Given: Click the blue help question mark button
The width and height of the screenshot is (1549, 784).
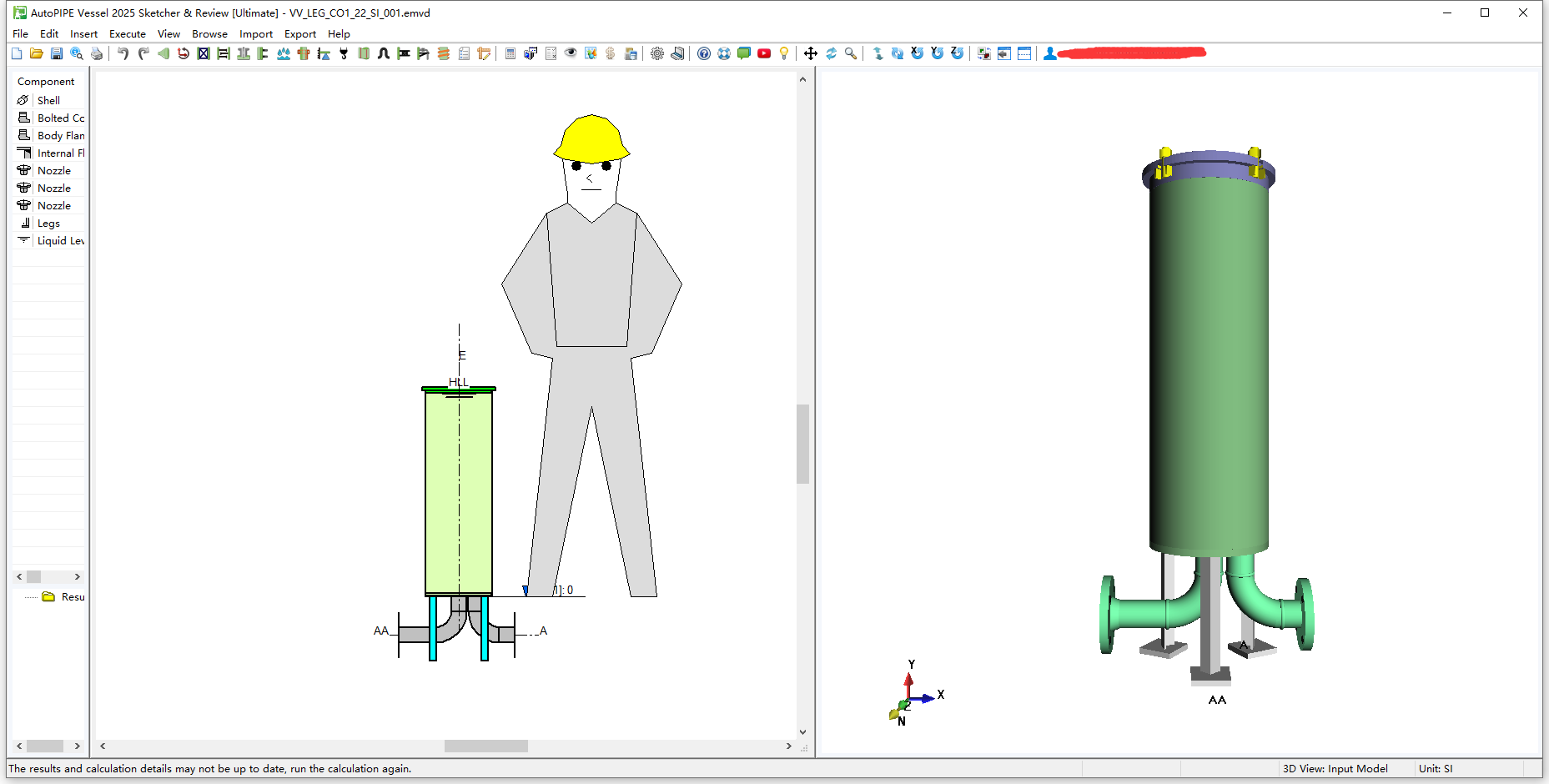Looking at the screenshot, I should 704,53.
